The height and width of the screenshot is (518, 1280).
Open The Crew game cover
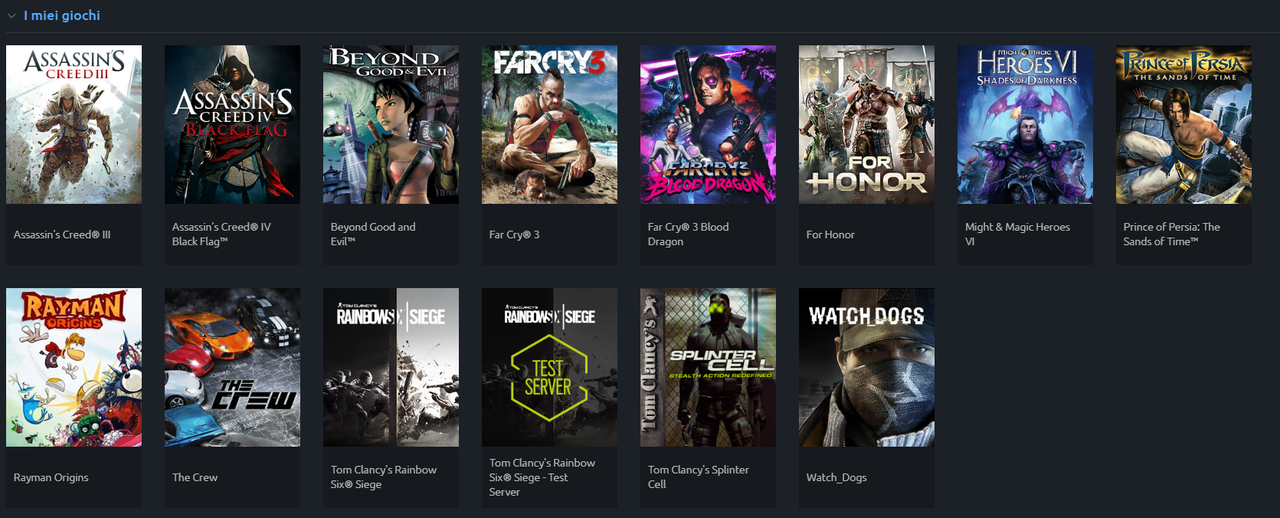[233, 368]
